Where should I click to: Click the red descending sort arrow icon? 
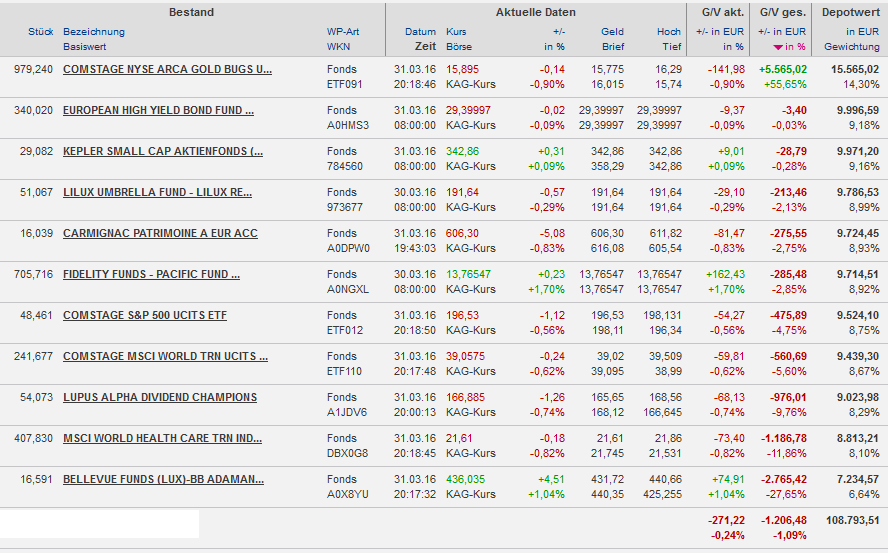(x=779, y=47)
